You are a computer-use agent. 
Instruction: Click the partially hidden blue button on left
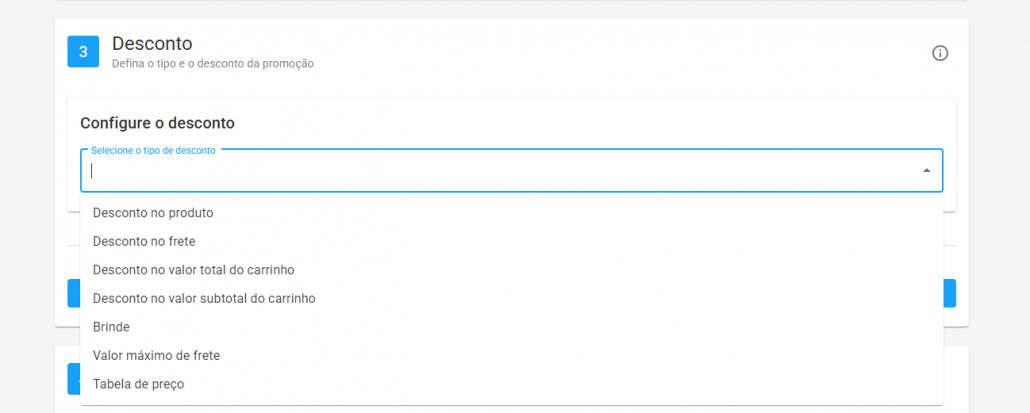click(x=73, y=293)
